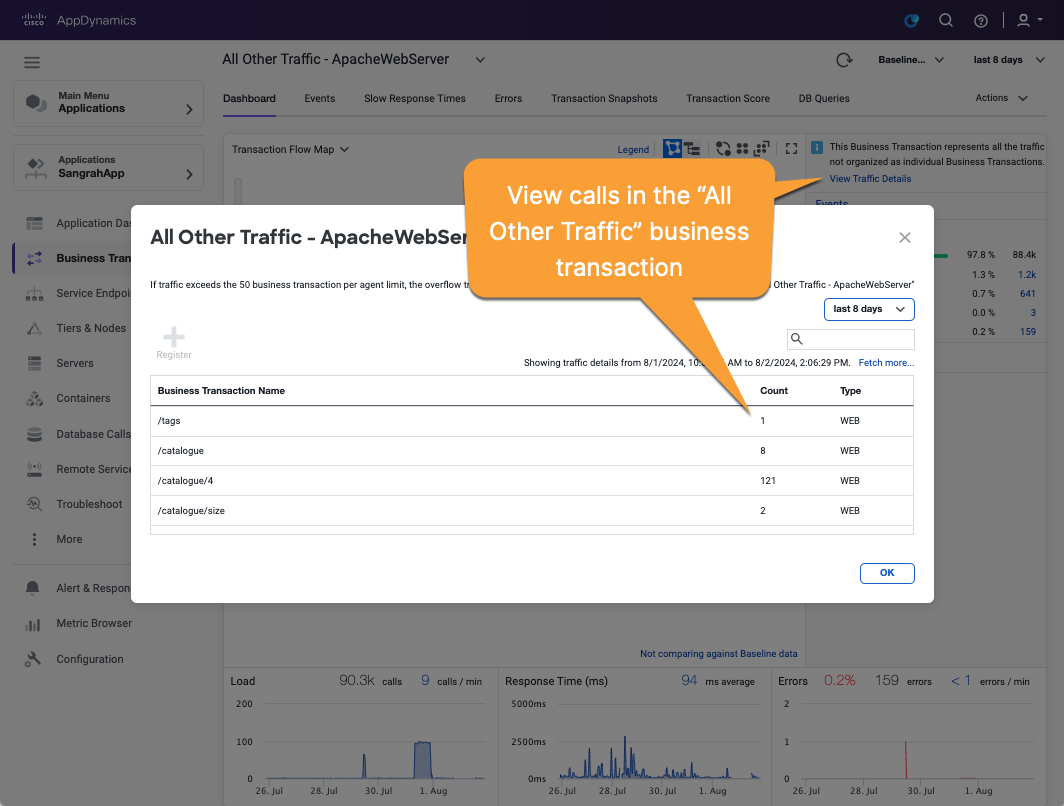Viewport: 1064px width, 806px height.
Task: Click the Alert & Respond bell icon
Action: (x=33, y=588)
